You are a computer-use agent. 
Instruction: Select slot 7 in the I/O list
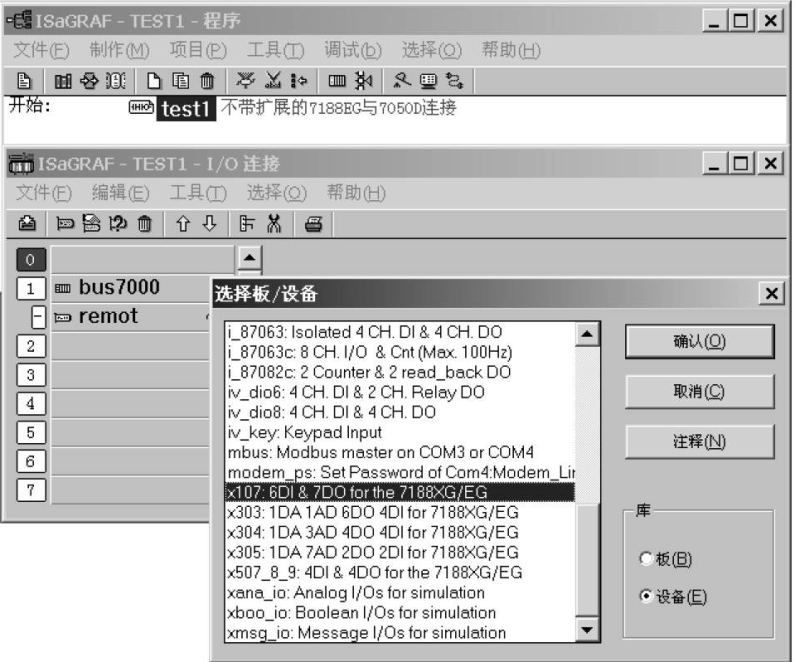click(x=30, y=490)
